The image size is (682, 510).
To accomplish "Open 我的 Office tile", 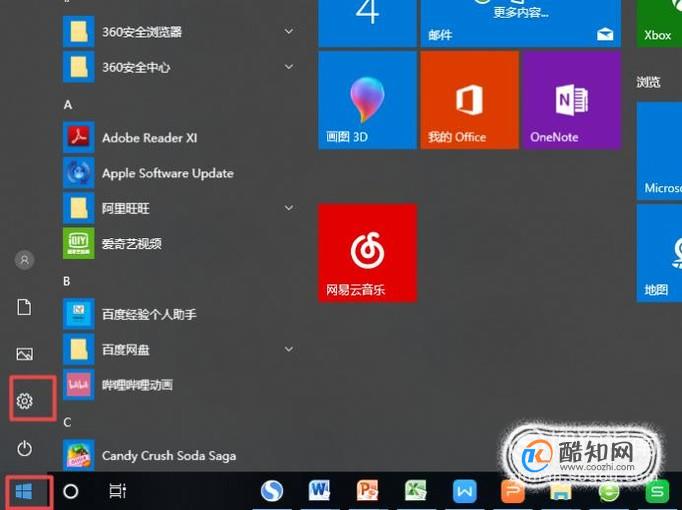I will click(x=470, y=100).
